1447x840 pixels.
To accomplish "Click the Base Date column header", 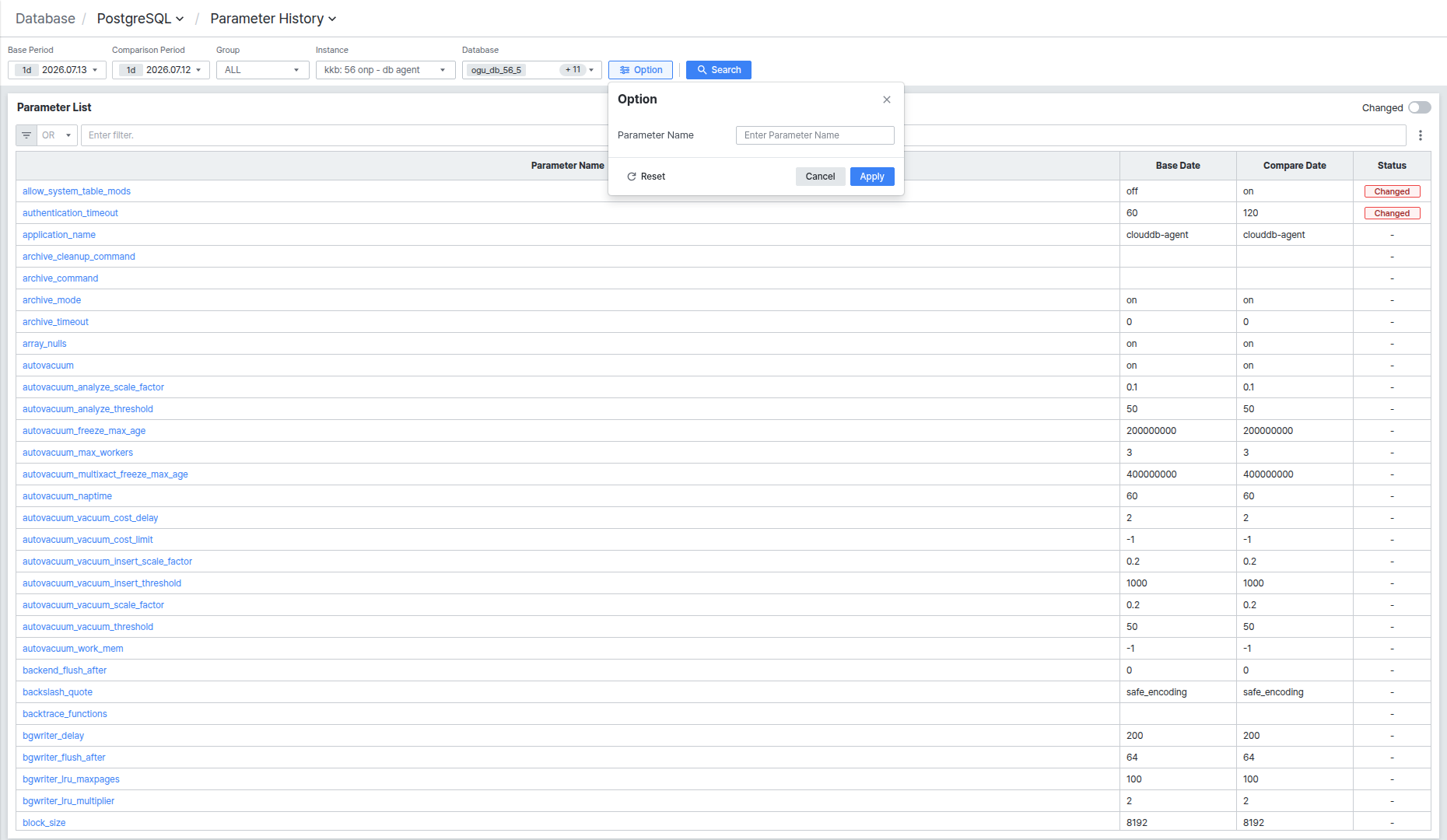I will [1178, 166].
